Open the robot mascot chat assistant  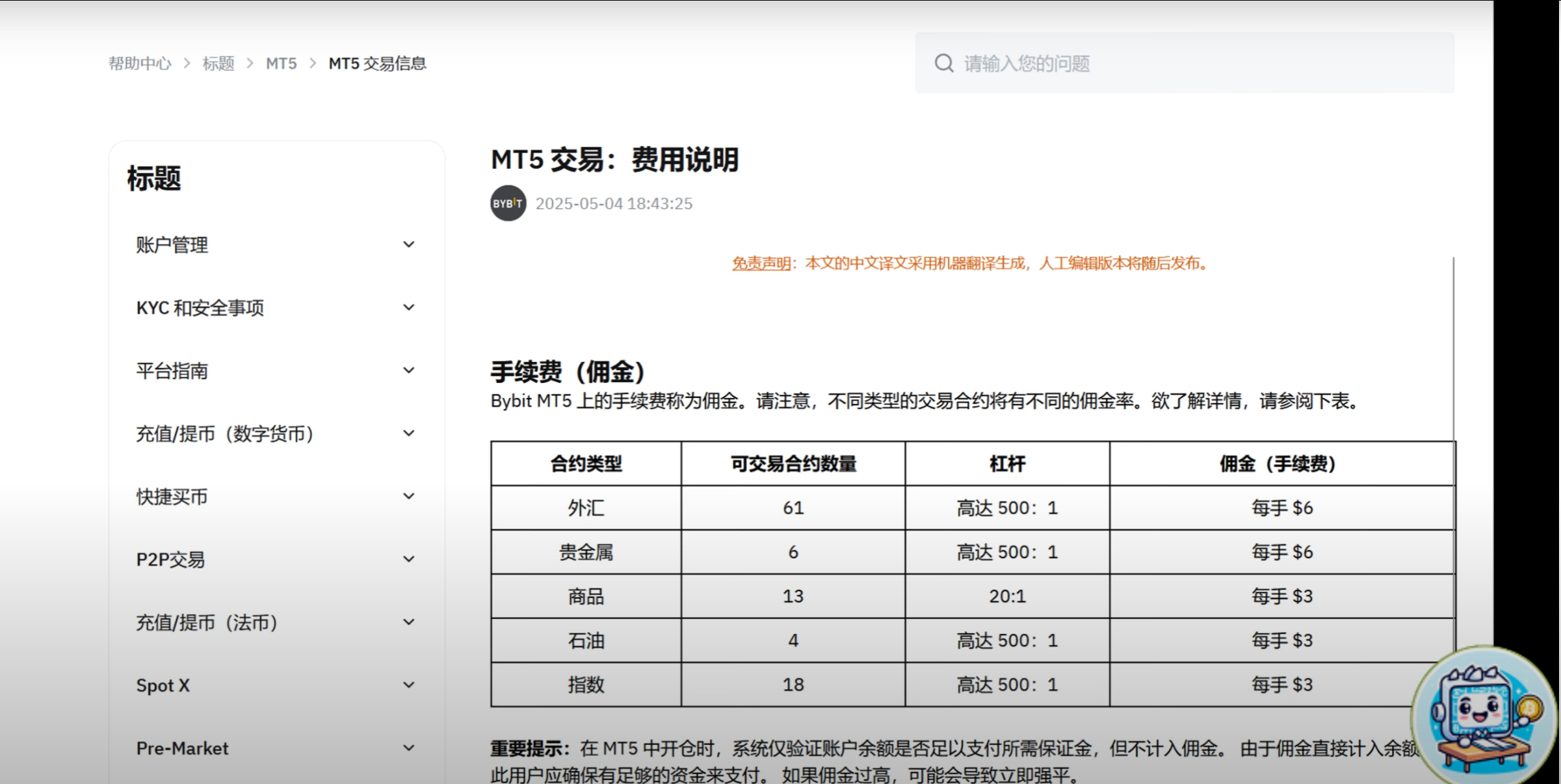click(x=1485, y=717)
